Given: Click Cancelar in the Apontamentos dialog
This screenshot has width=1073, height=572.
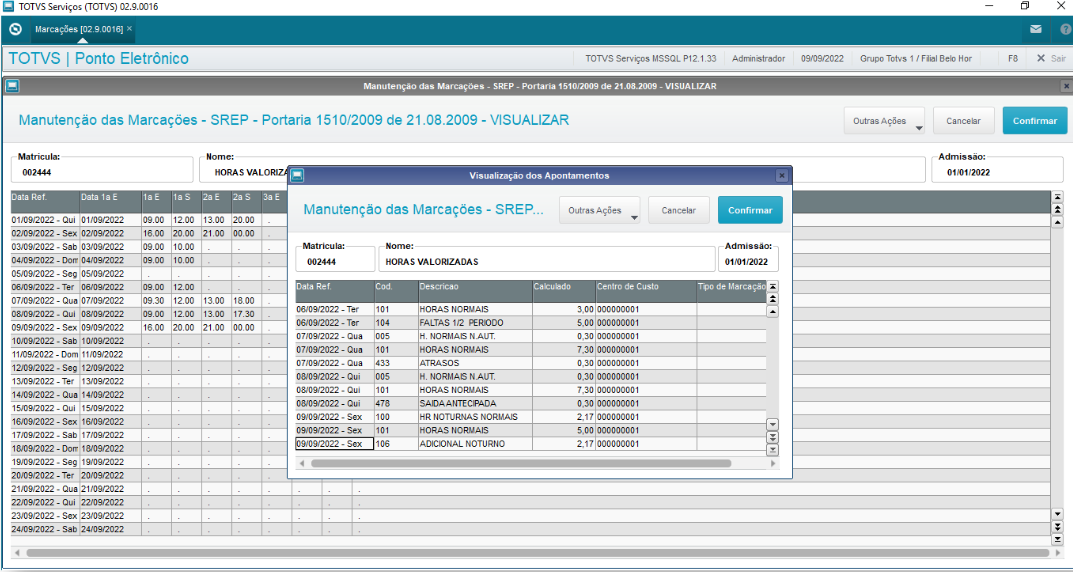Looking at the screenshot, I should tap(678, 211).
